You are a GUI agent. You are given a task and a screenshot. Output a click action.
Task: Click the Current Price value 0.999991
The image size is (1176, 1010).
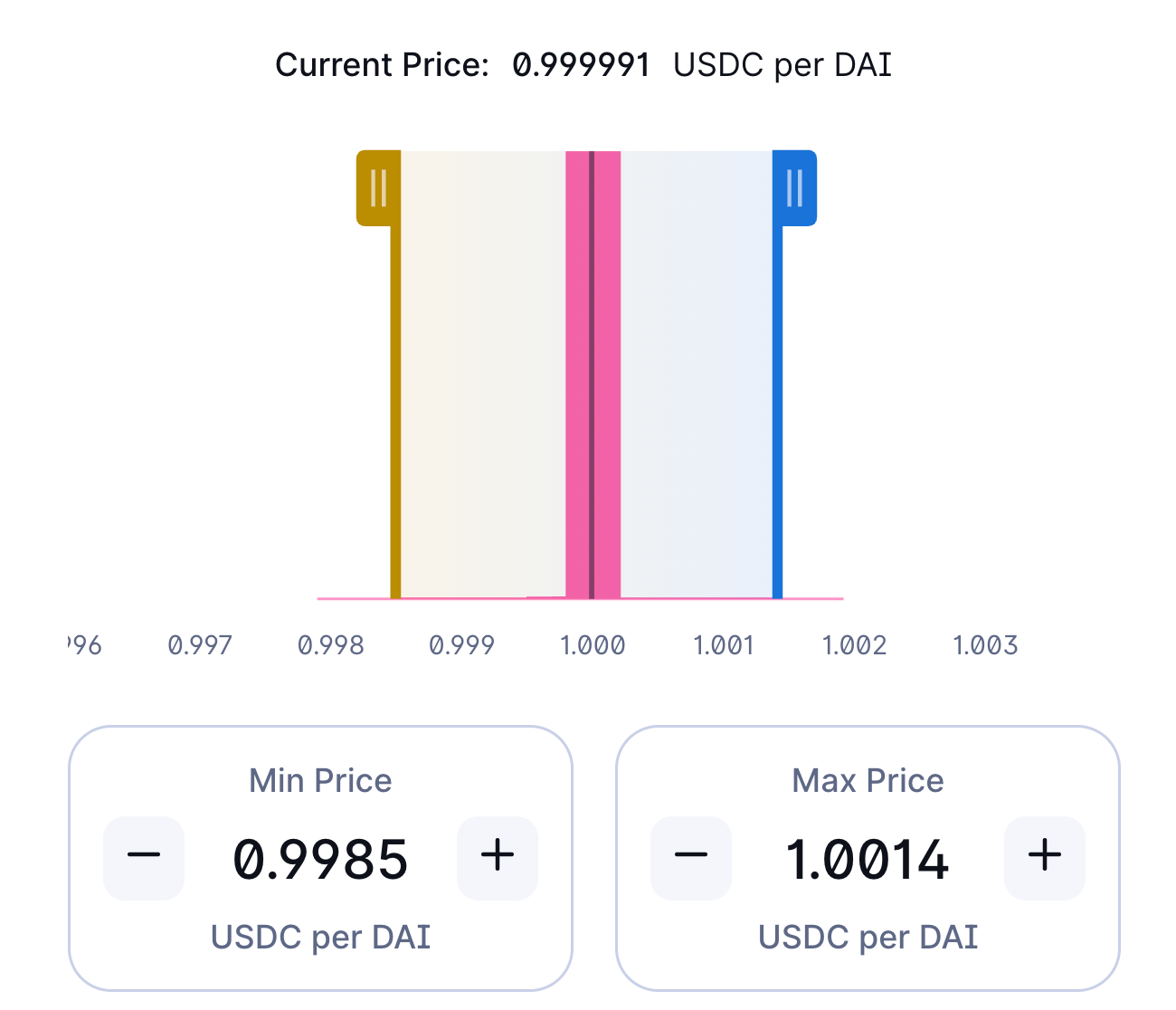[x=581, y=65]
